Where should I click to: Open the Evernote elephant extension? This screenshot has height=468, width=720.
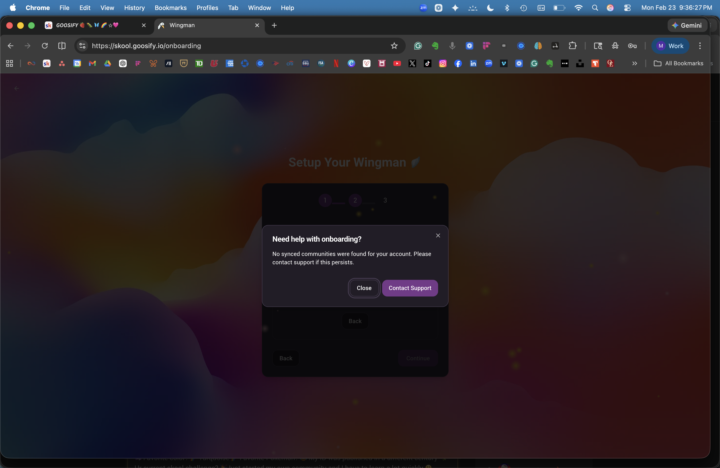click(x=435, y=45)
